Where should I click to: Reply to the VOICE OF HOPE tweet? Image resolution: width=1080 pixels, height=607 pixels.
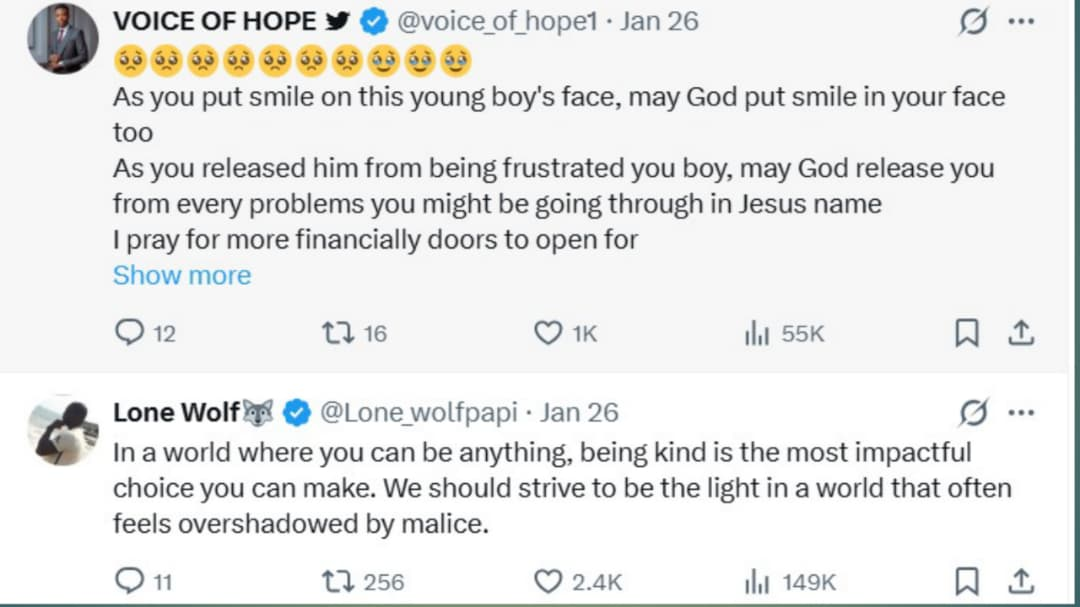click(130, 333)
